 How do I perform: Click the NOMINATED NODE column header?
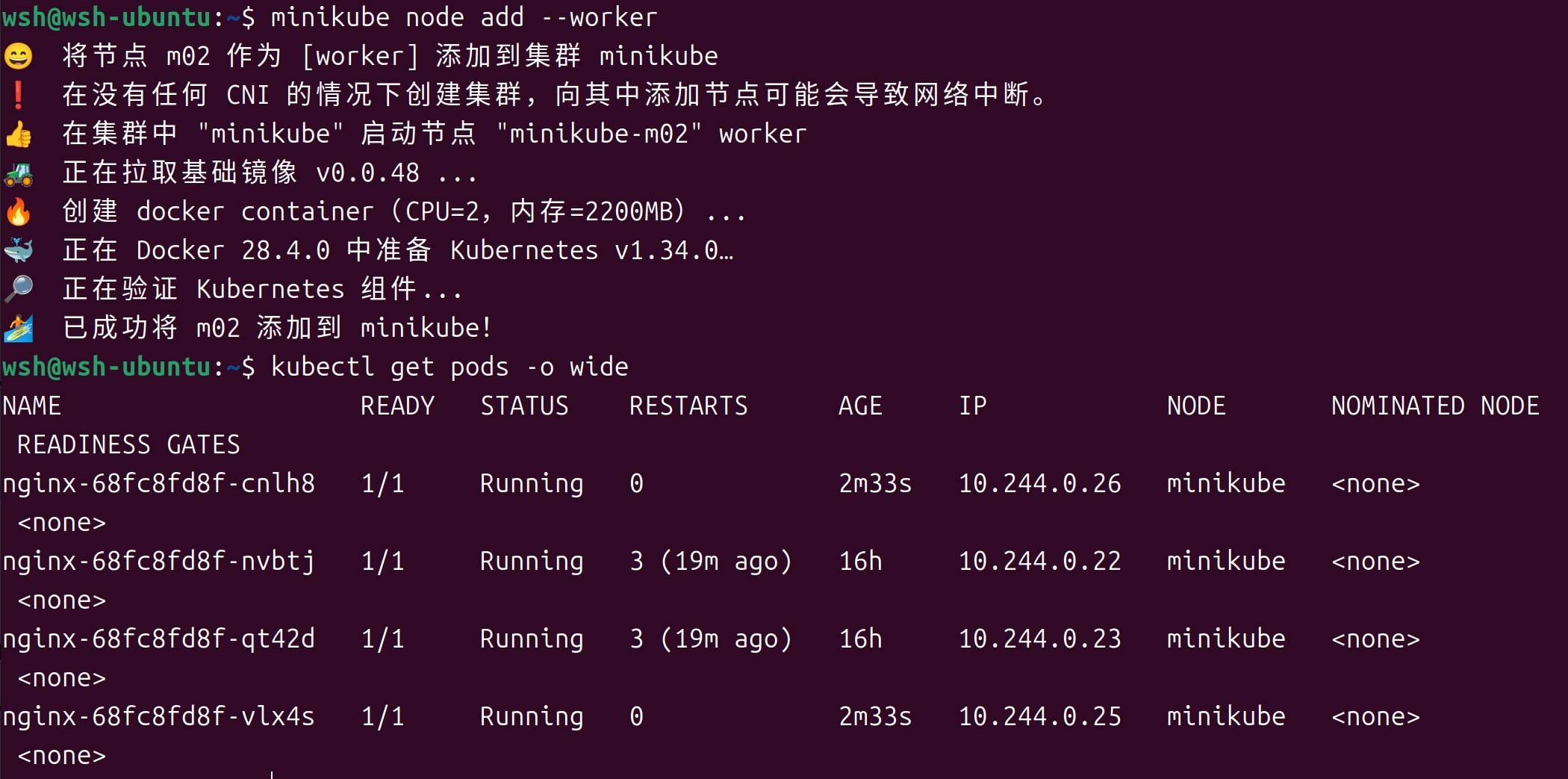point(1435,406)
